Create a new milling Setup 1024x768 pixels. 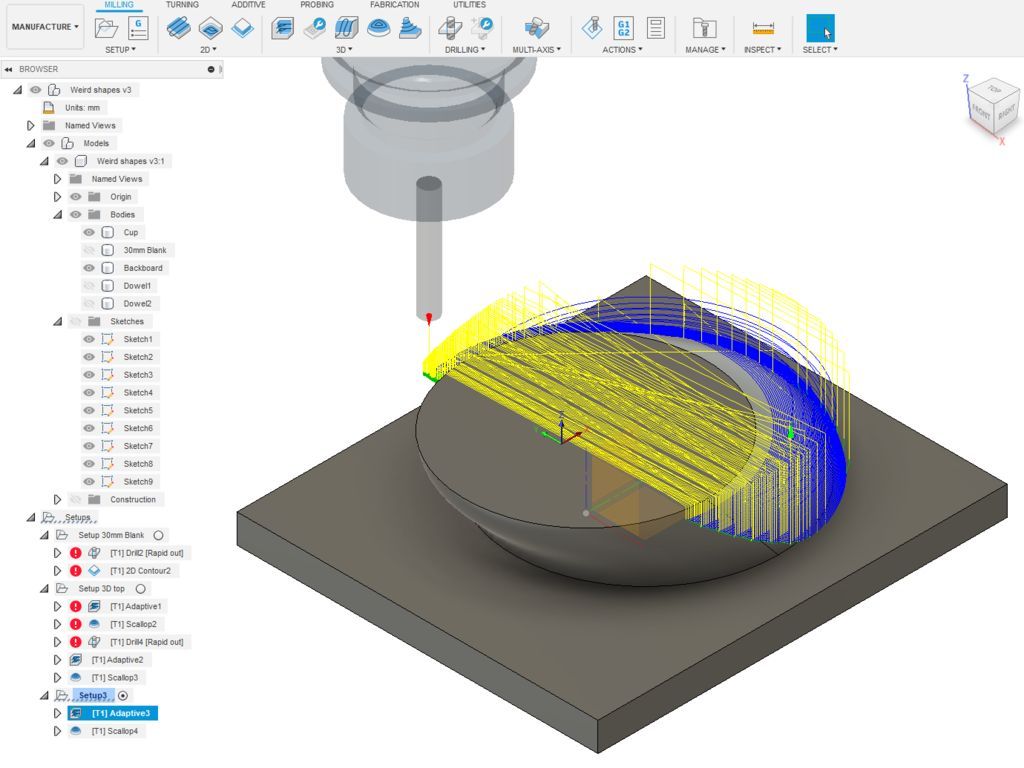pyautogui.click(x=108, y=27)
